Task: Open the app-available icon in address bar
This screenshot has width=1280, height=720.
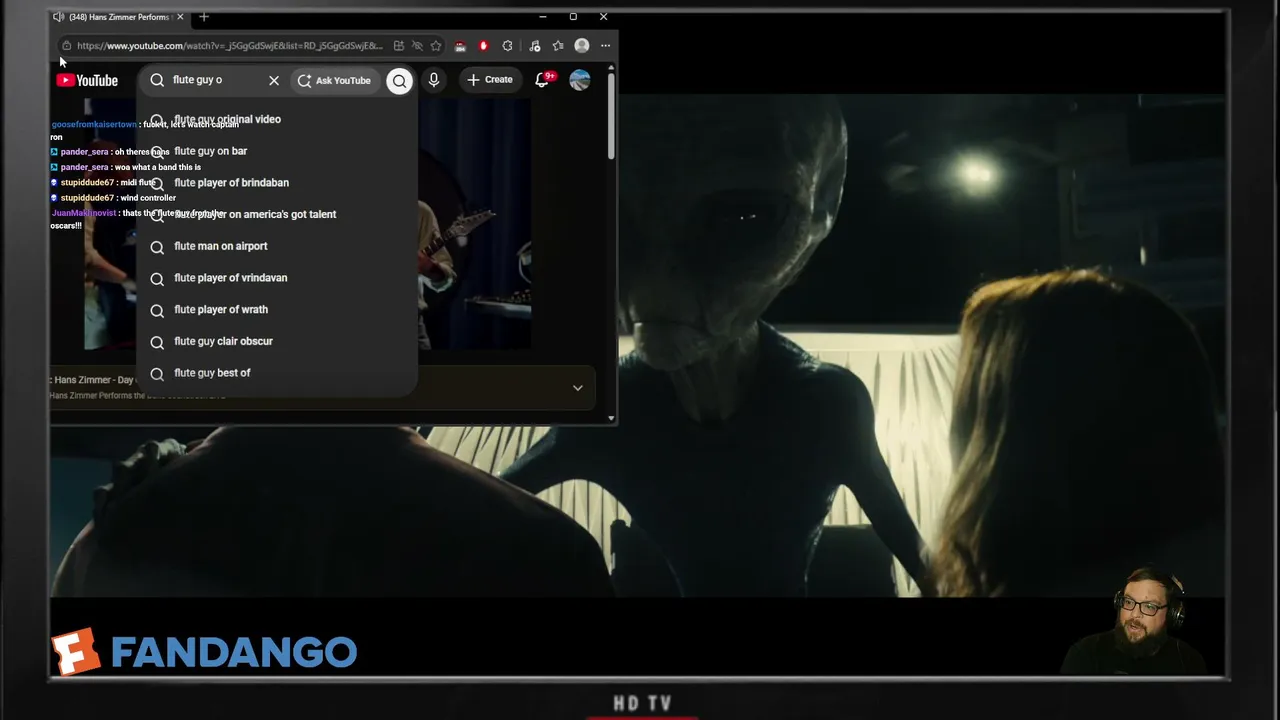Action: [399, 46]
